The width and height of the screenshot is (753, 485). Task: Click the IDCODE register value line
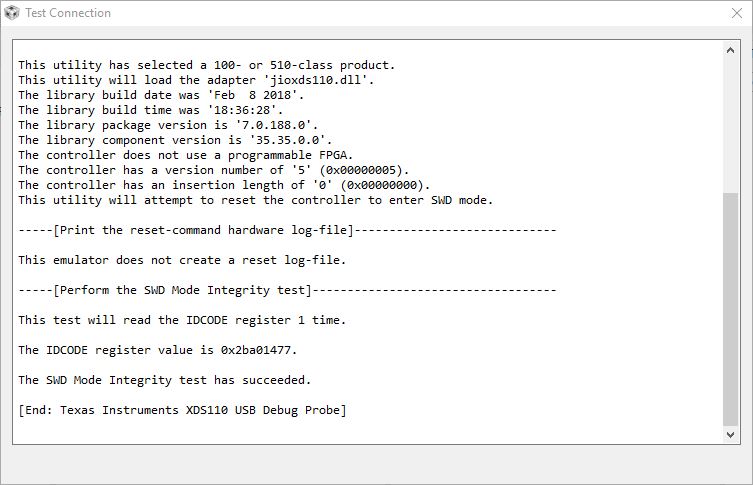(157, 350)
